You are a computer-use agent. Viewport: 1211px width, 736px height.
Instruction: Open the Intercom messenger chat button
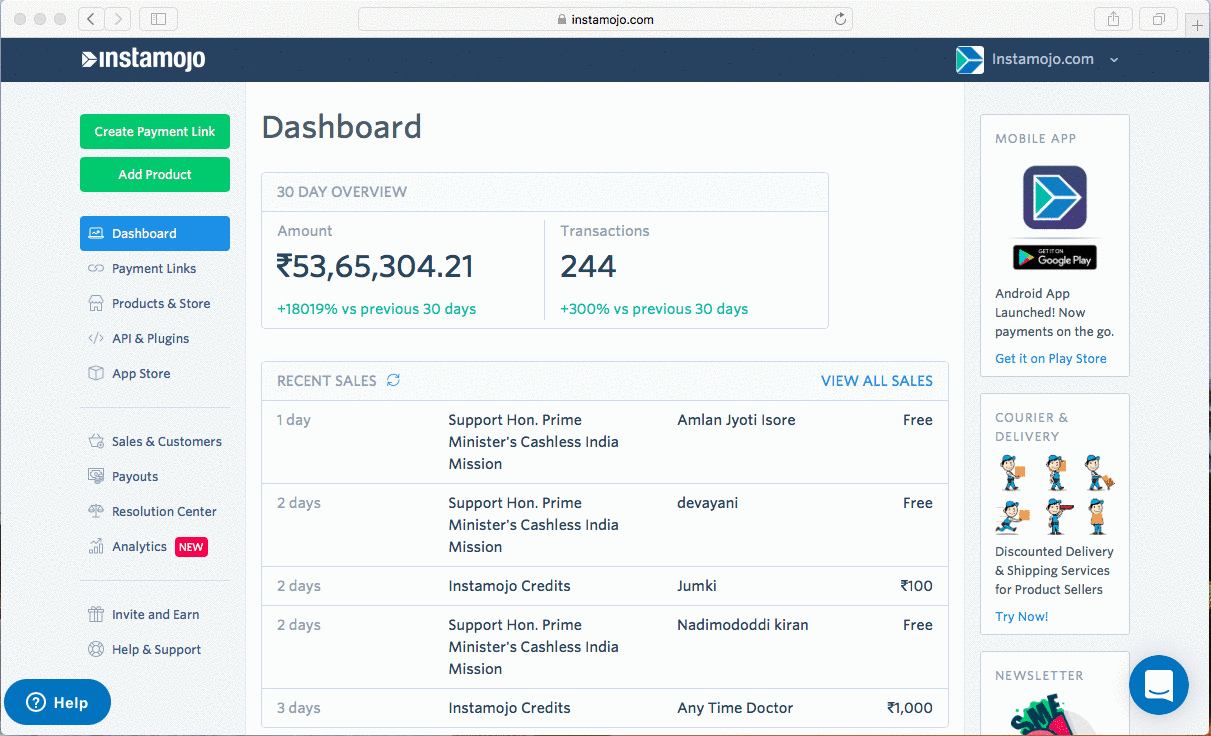[1158, 685]
